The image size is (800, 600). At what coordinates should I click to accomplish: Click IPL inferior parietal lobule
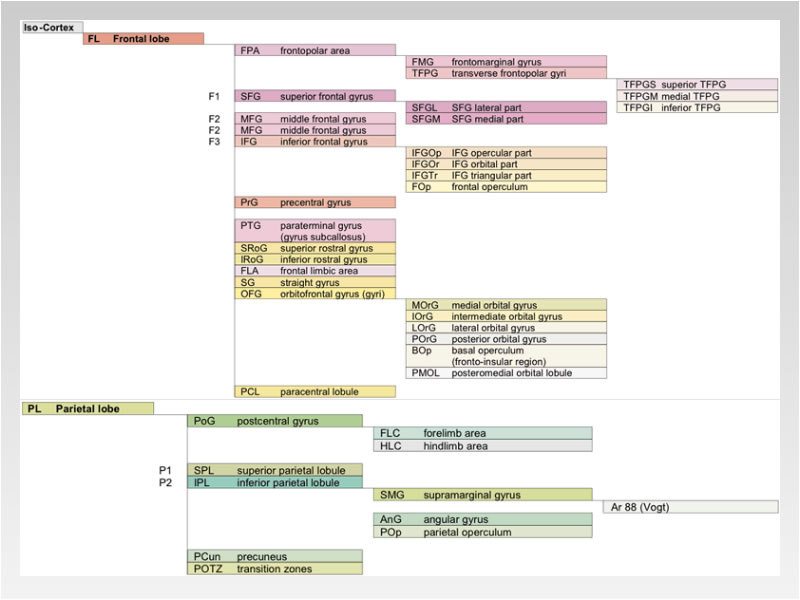(x=275, y=482)
